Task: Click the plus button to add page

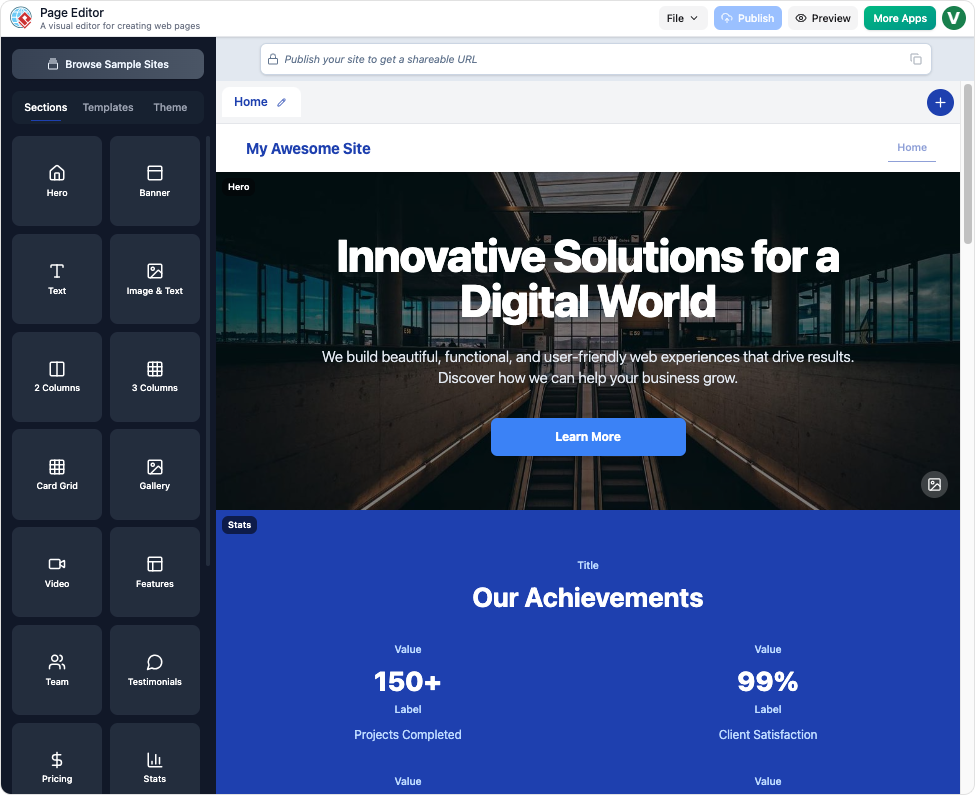Action: (x=940, y=102)
